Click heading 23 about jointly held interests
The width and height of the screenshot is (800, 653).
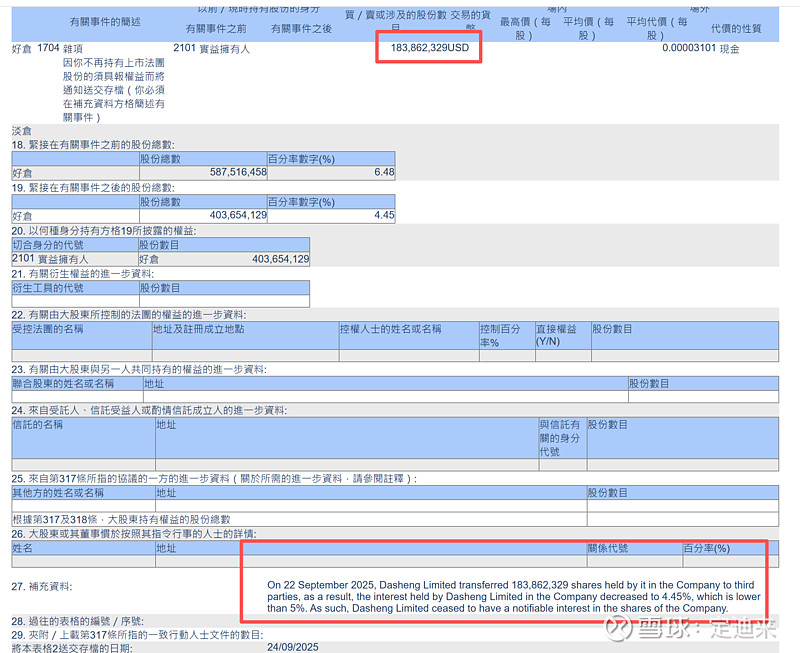tap(139, 369)
